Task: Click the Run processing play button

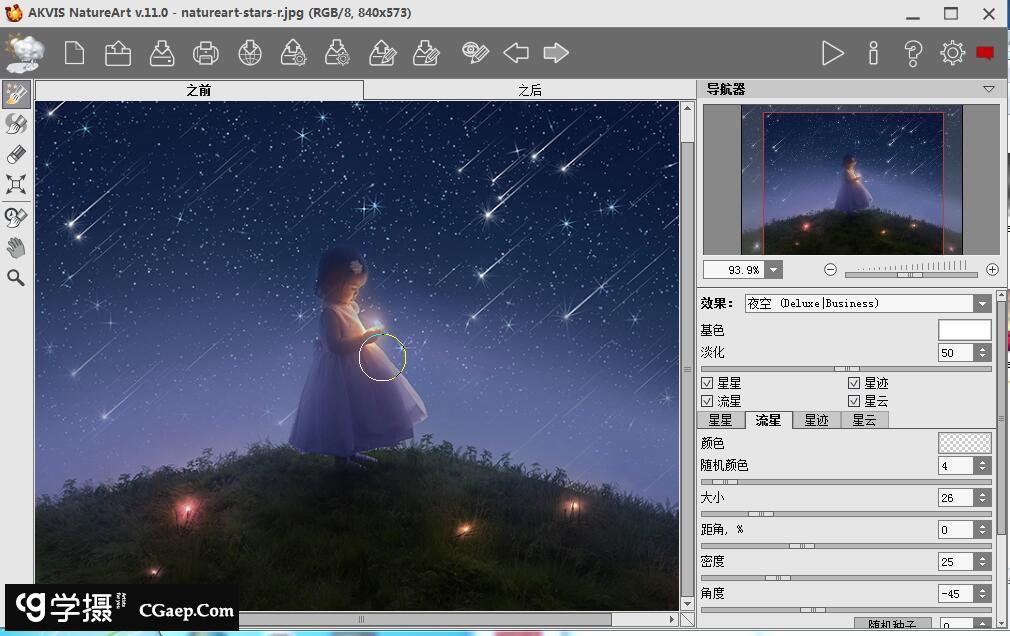Action: (832, 53)
